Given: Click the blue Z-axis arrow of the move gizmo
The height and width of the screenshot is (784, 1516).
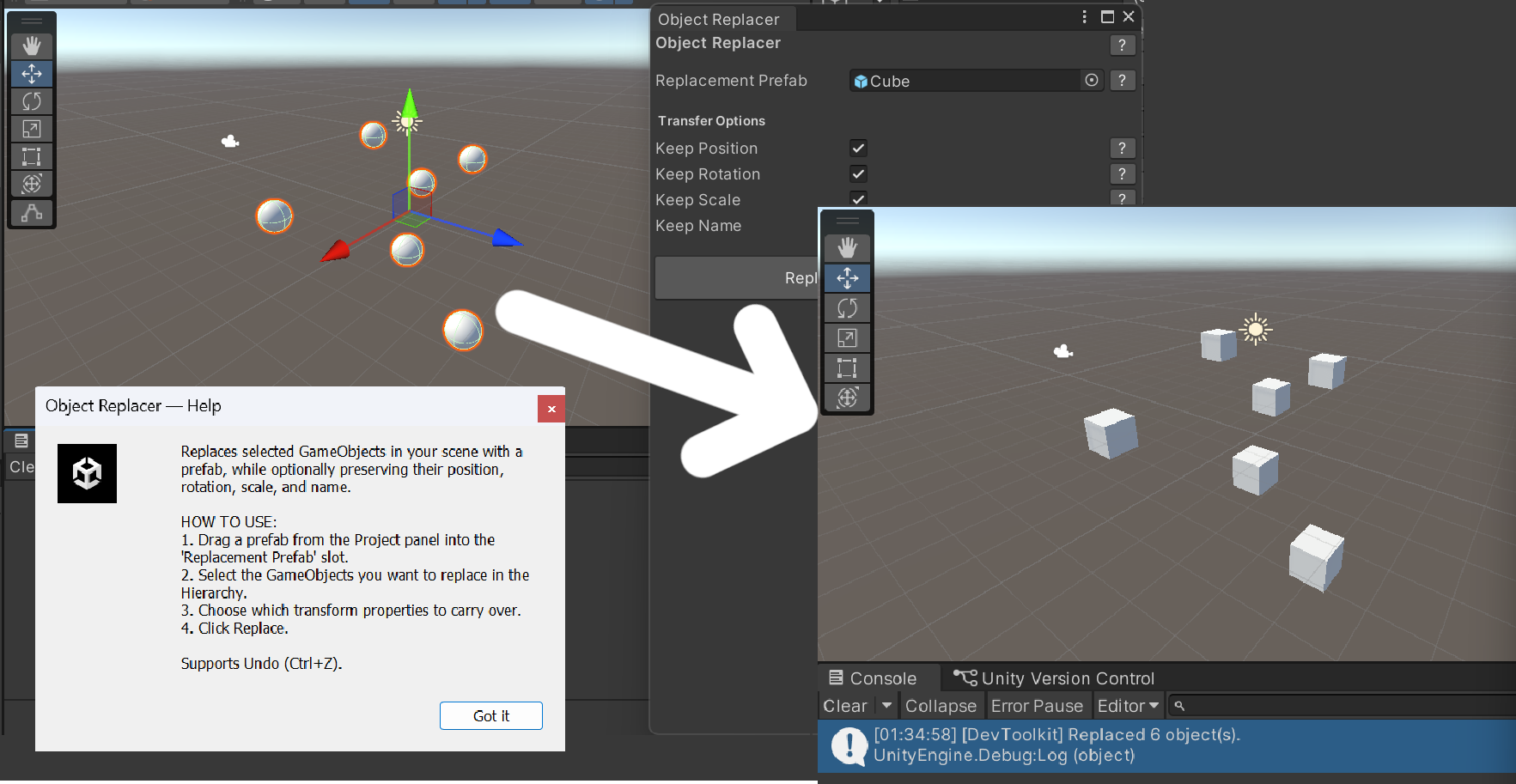Looking at the screenshot, I should tap(507, 237).
